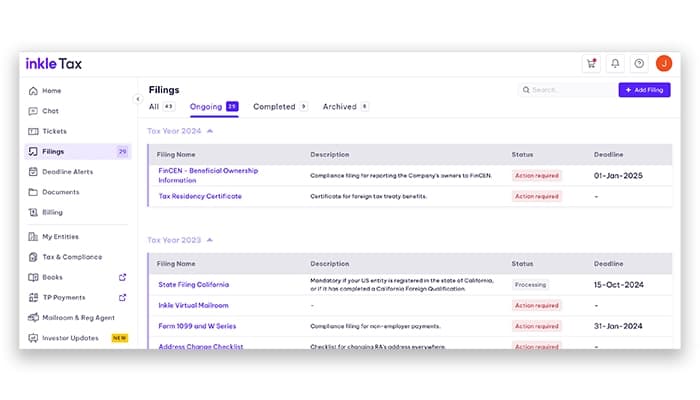This screenshot has width=700, height=400.
Task: Open Billing in the sidebar
Action: 52,212
